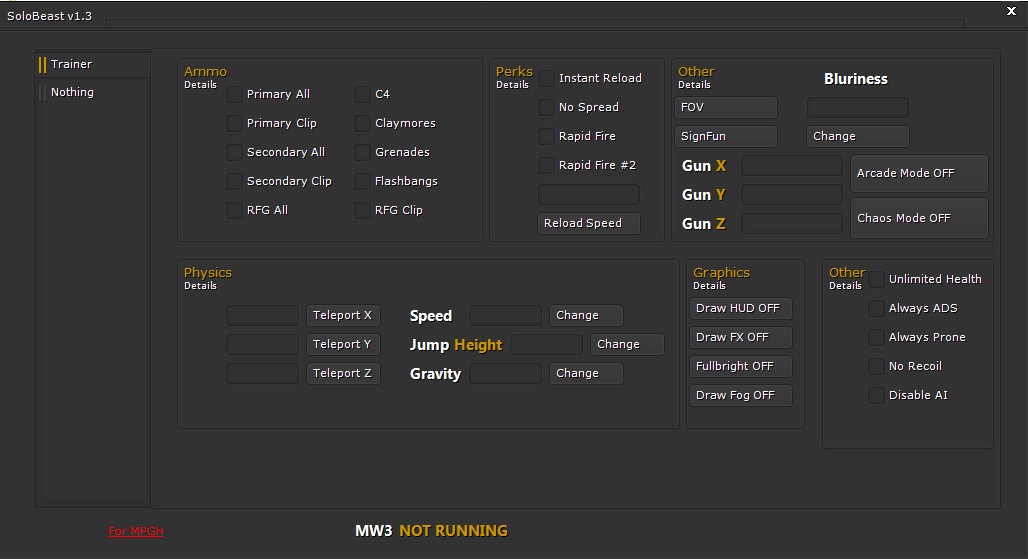Check No Spread option
Screen dimensions: 1028x559
click(x=546, y=107)
